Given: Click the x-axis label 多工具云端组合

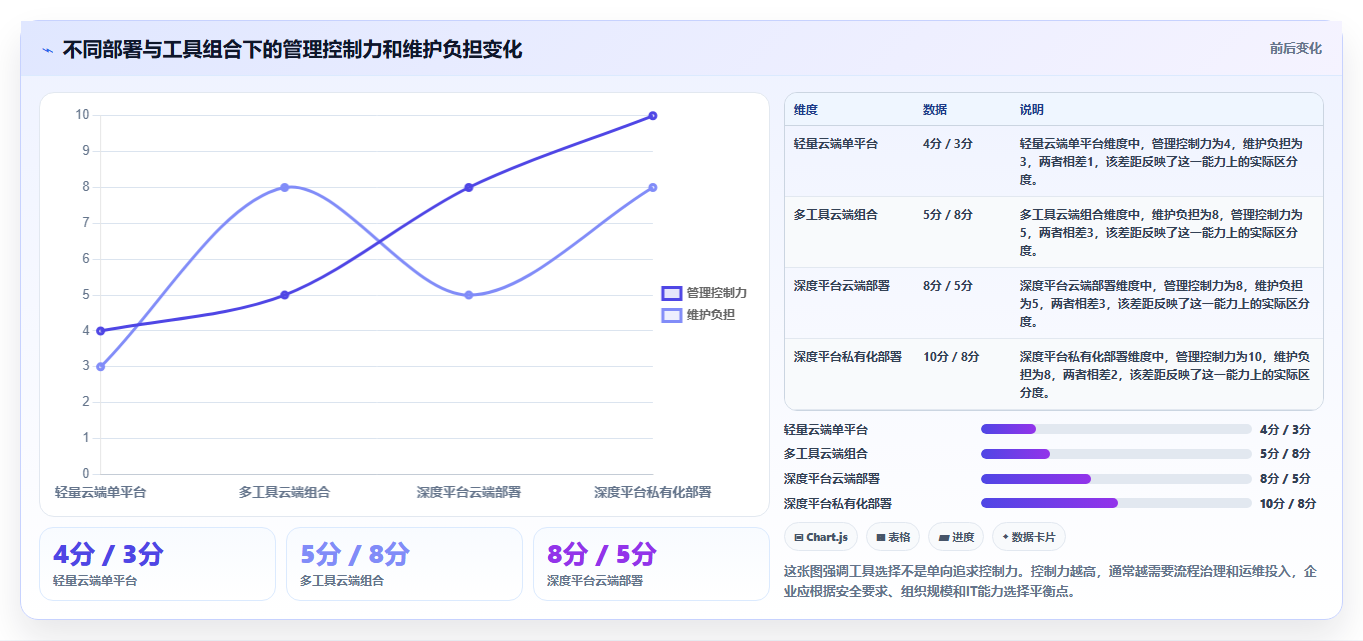Looking at the screenshot, I should [x=285, y=492].
